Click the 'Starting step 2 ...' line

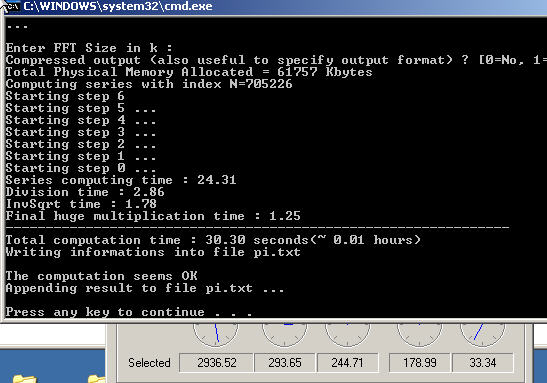pos(81,144)
